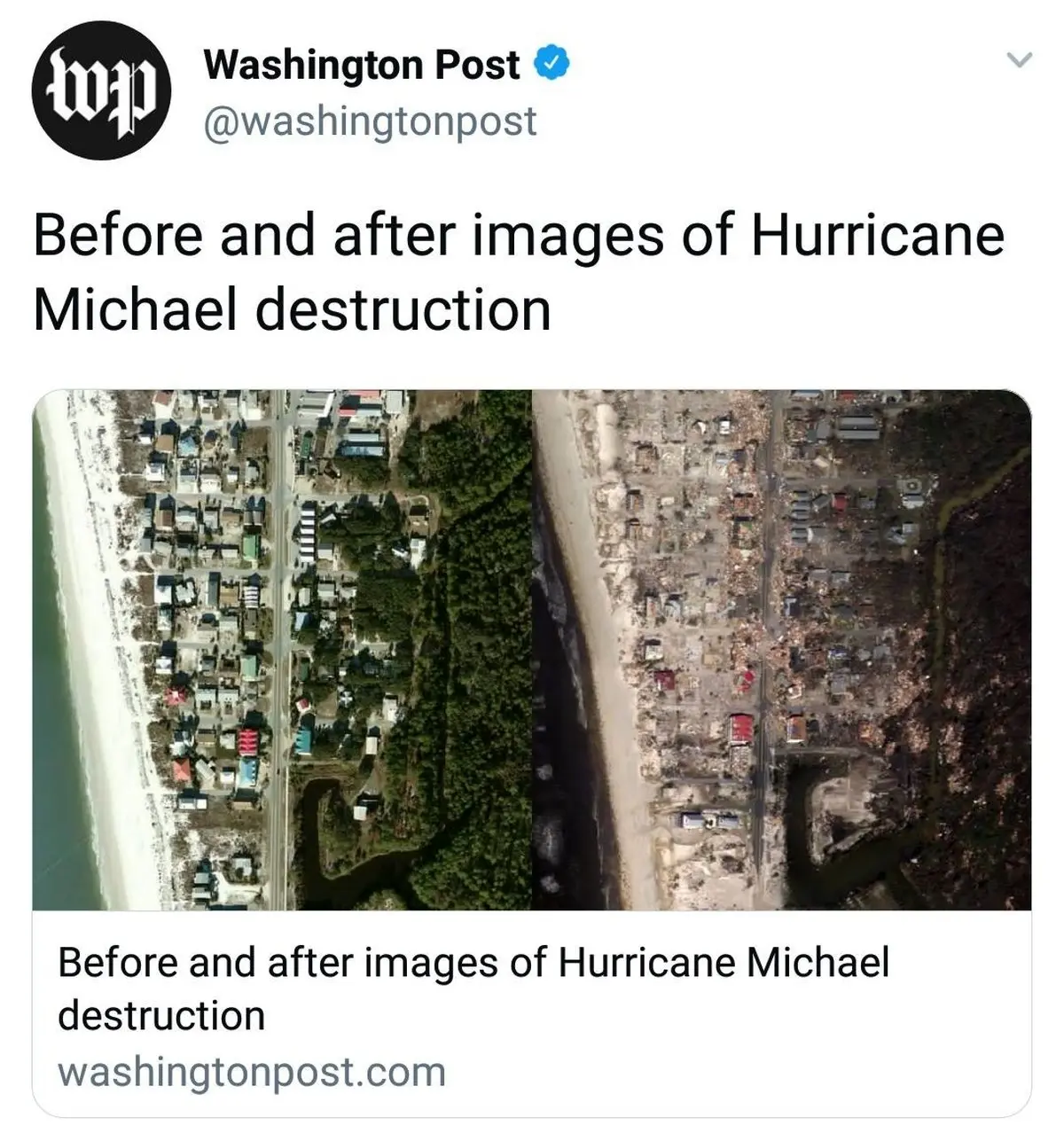Visit the @washingtonpost handle

coord(370,121)
